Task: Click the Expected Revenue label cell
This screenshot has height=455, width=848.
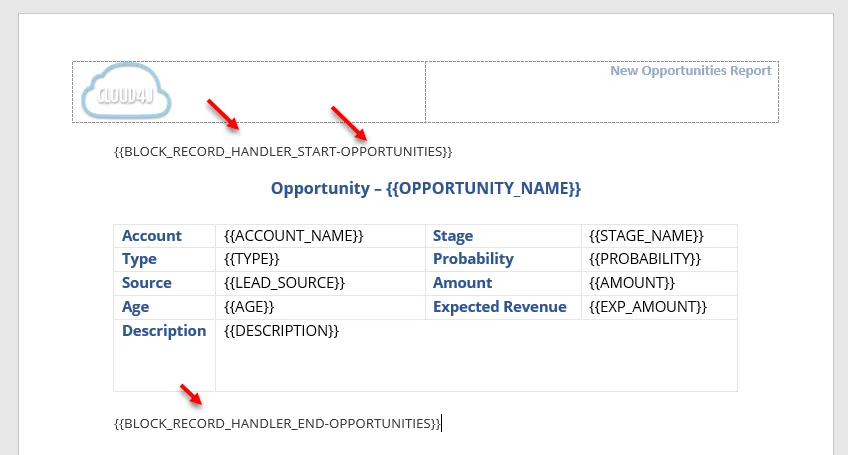Action: 504,307
